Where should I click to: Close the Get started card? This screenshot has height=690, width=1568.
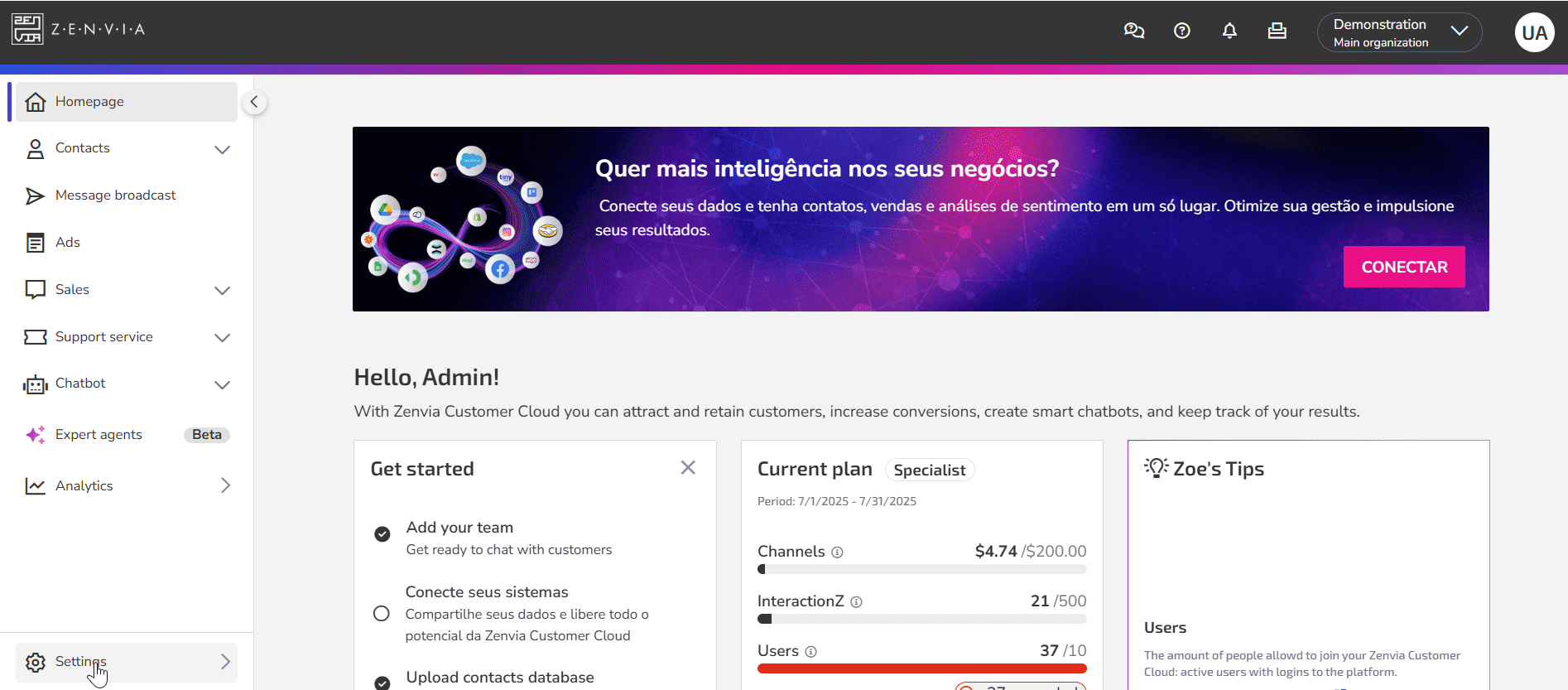click(x=688, y=468)
